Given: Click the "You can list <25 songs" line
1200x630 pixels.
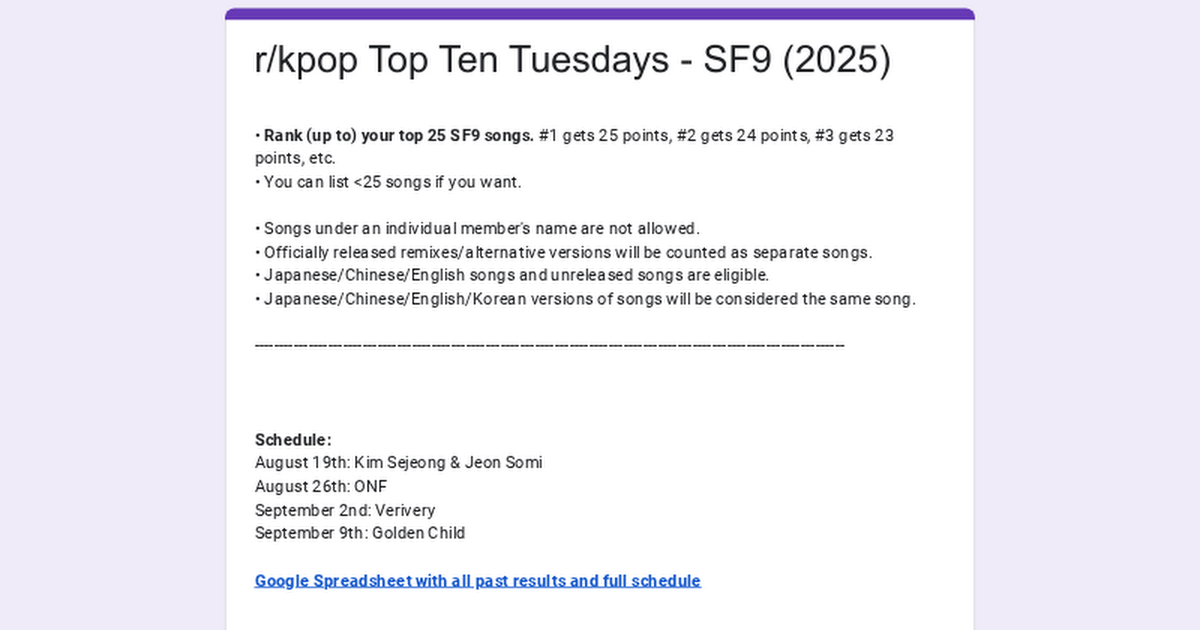Looking at the screenshot, I should tap(388, 182).
